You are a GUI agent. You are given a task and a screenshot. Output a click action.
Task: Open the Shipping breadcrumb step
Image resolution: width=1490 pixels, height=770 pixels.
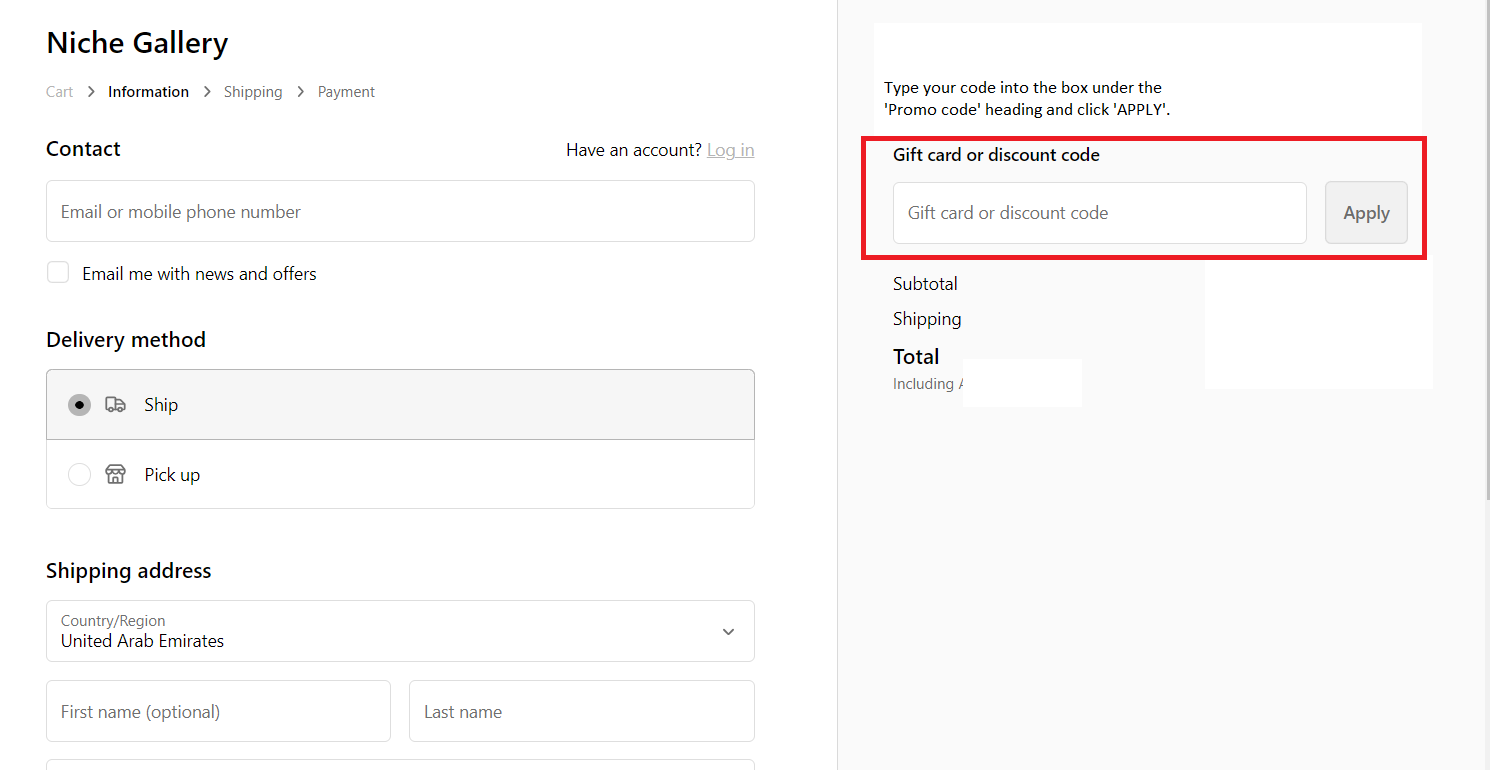coord(253,92)
